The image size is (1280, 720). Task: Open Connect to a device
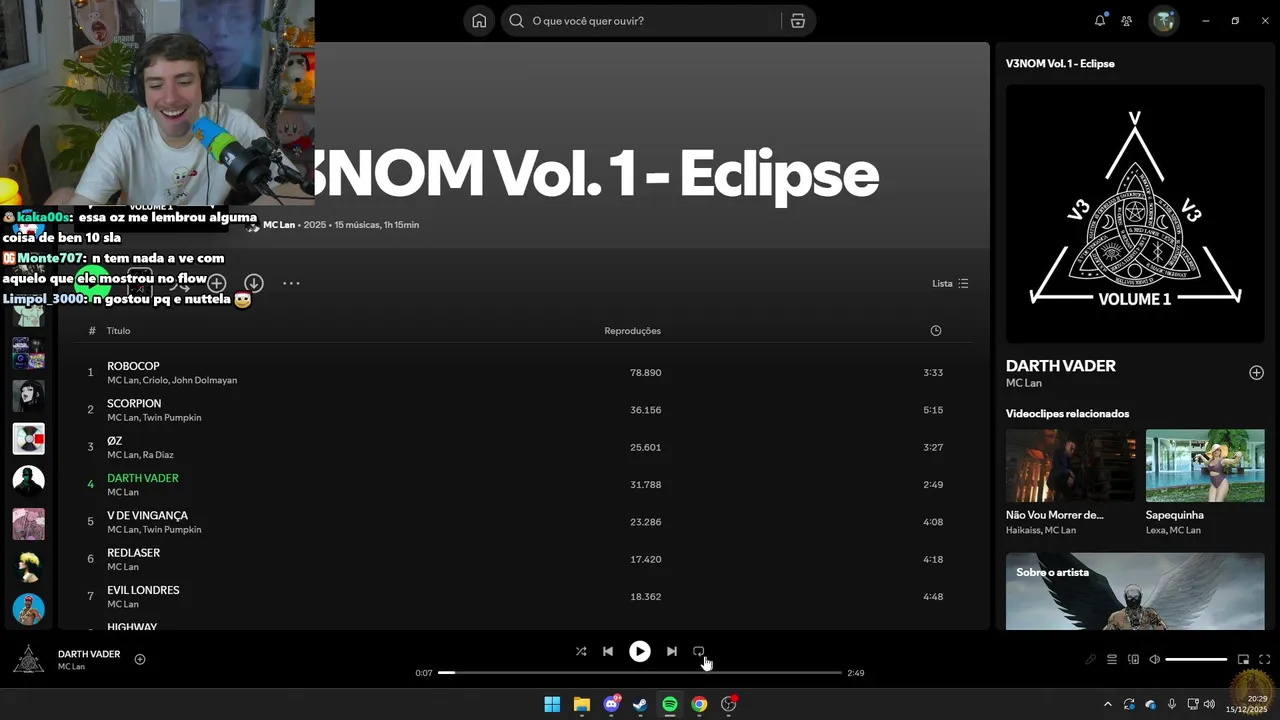coord(1134,660)
